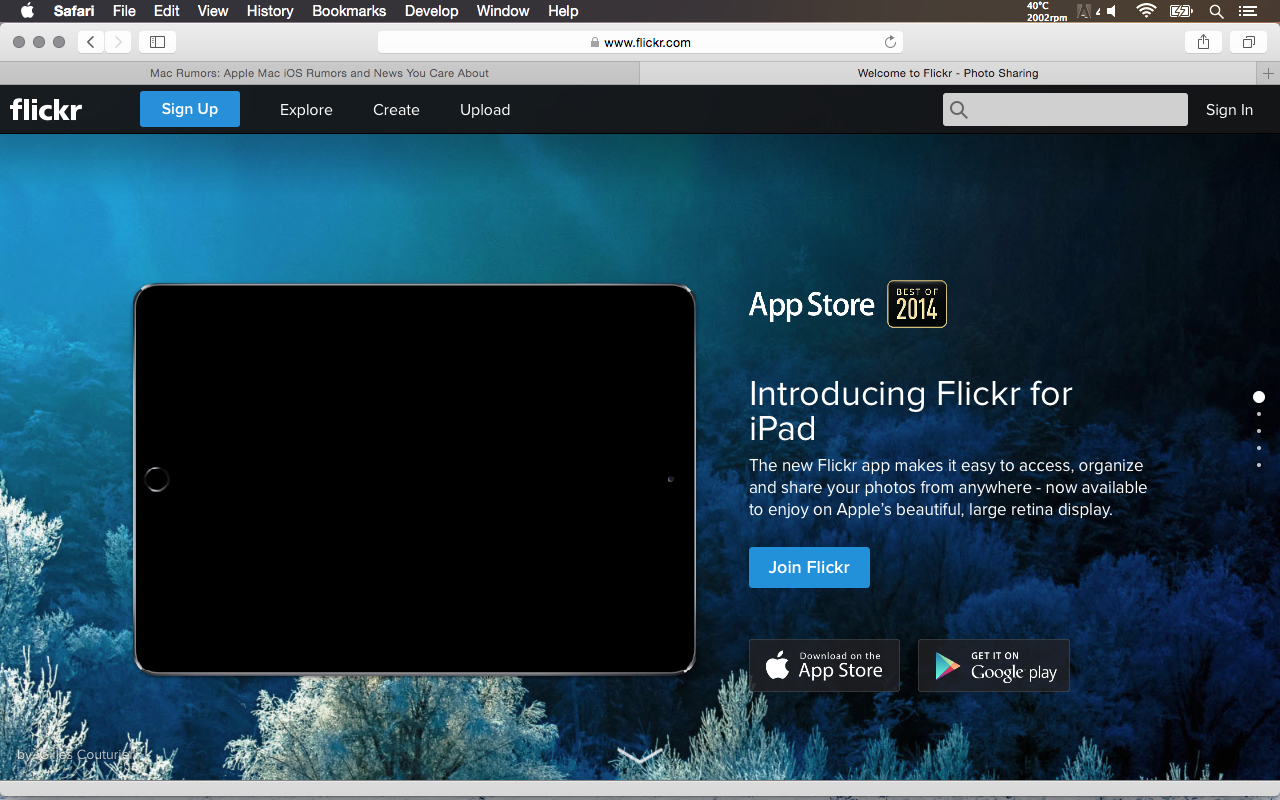The width and height of the screenshot is (1280, 800).
Task: Open the History menu
Action: tap(270, 11)
